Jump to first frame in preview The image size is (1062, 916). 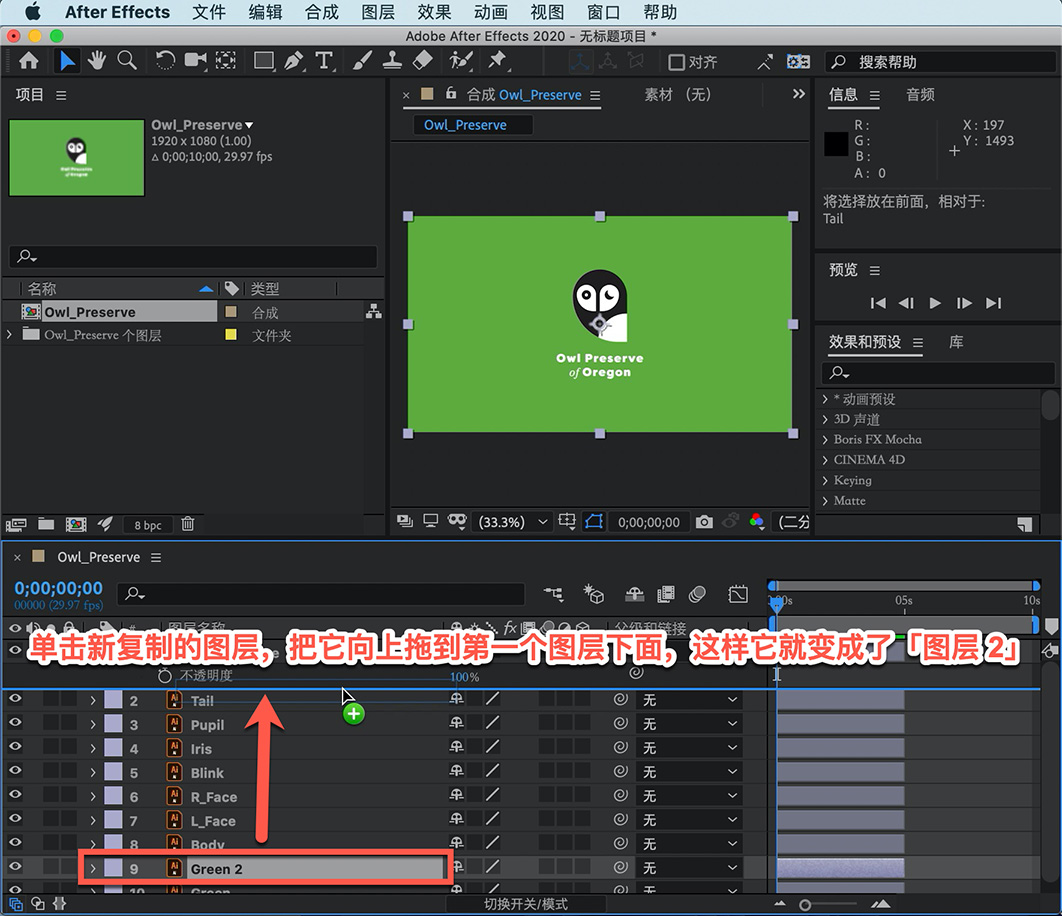878,303
